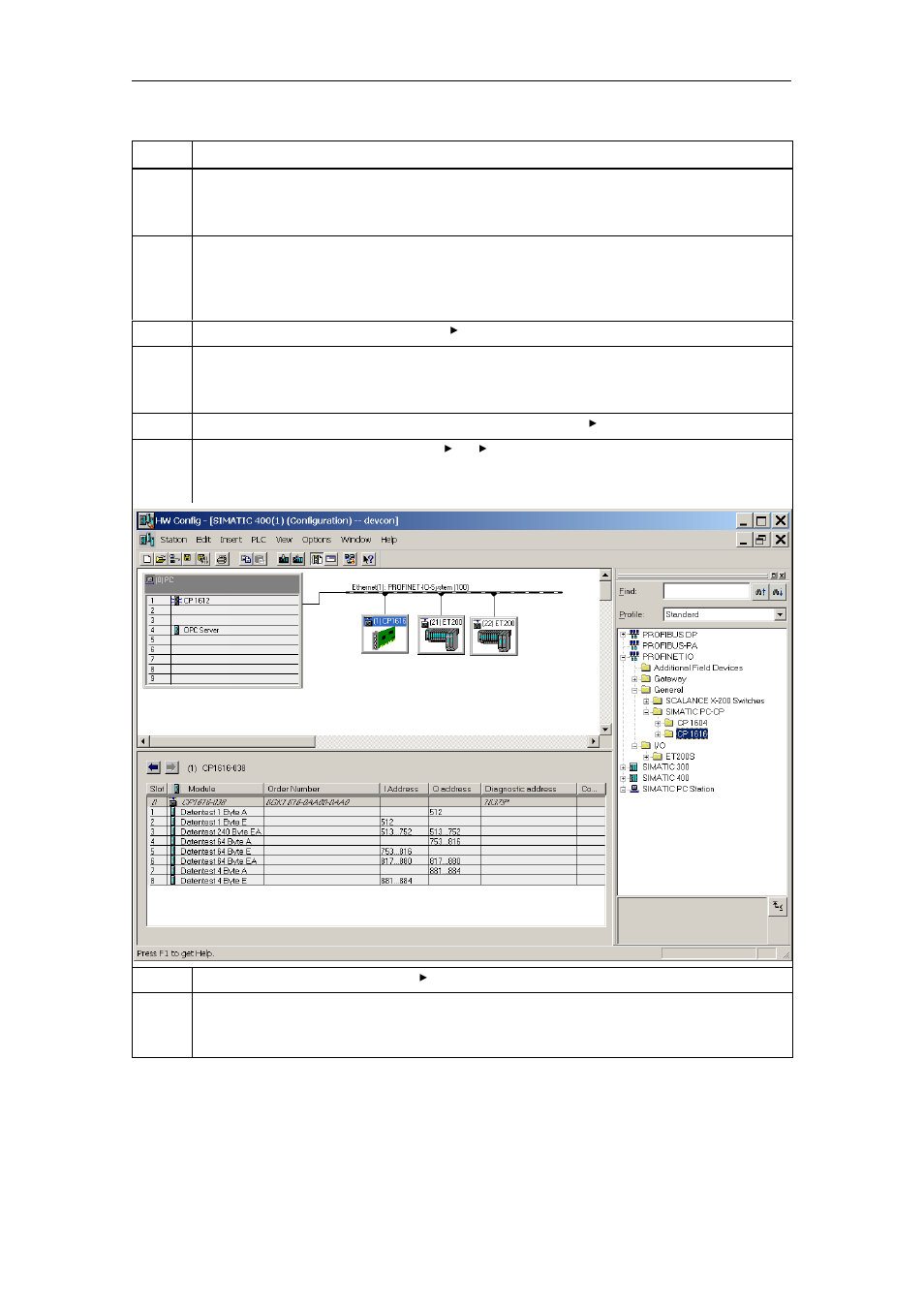Click the station window horizontal scrollbar right arrow
Viewport: 924px width, 1309px height.
pos(594,742)
